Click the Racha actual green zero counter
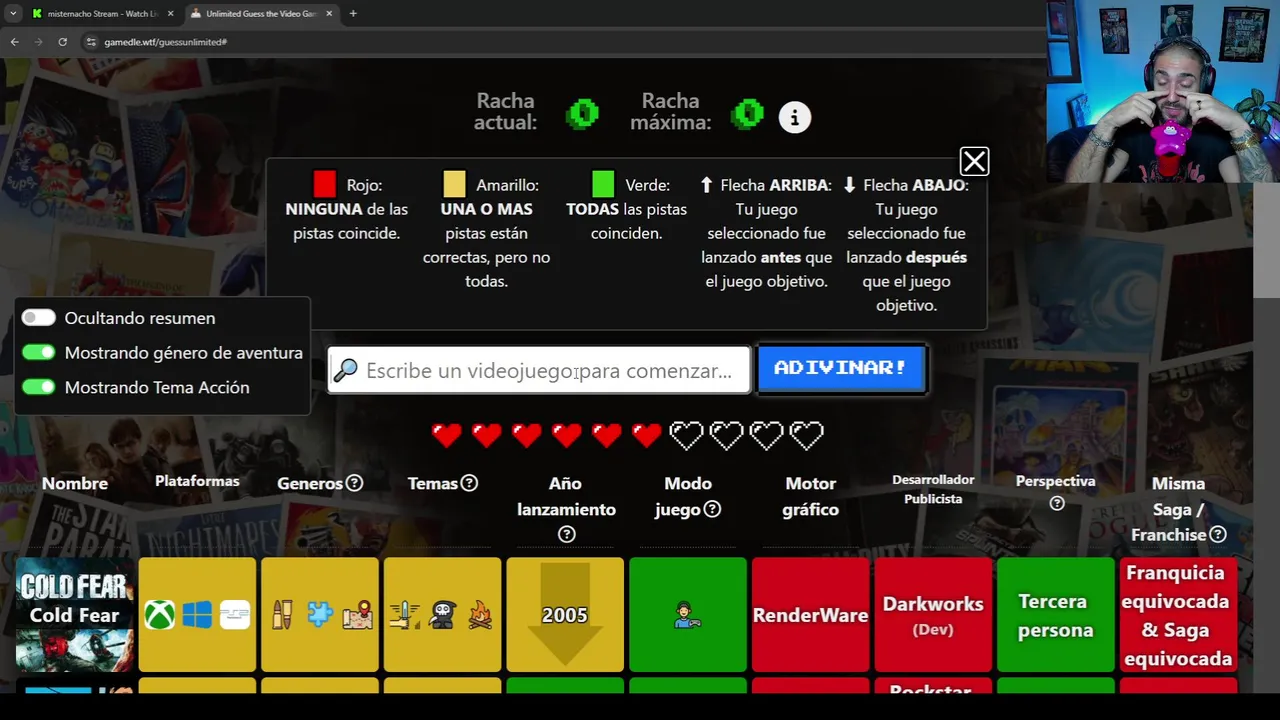Screen dimensions: 1280x720 coord(582,114)
